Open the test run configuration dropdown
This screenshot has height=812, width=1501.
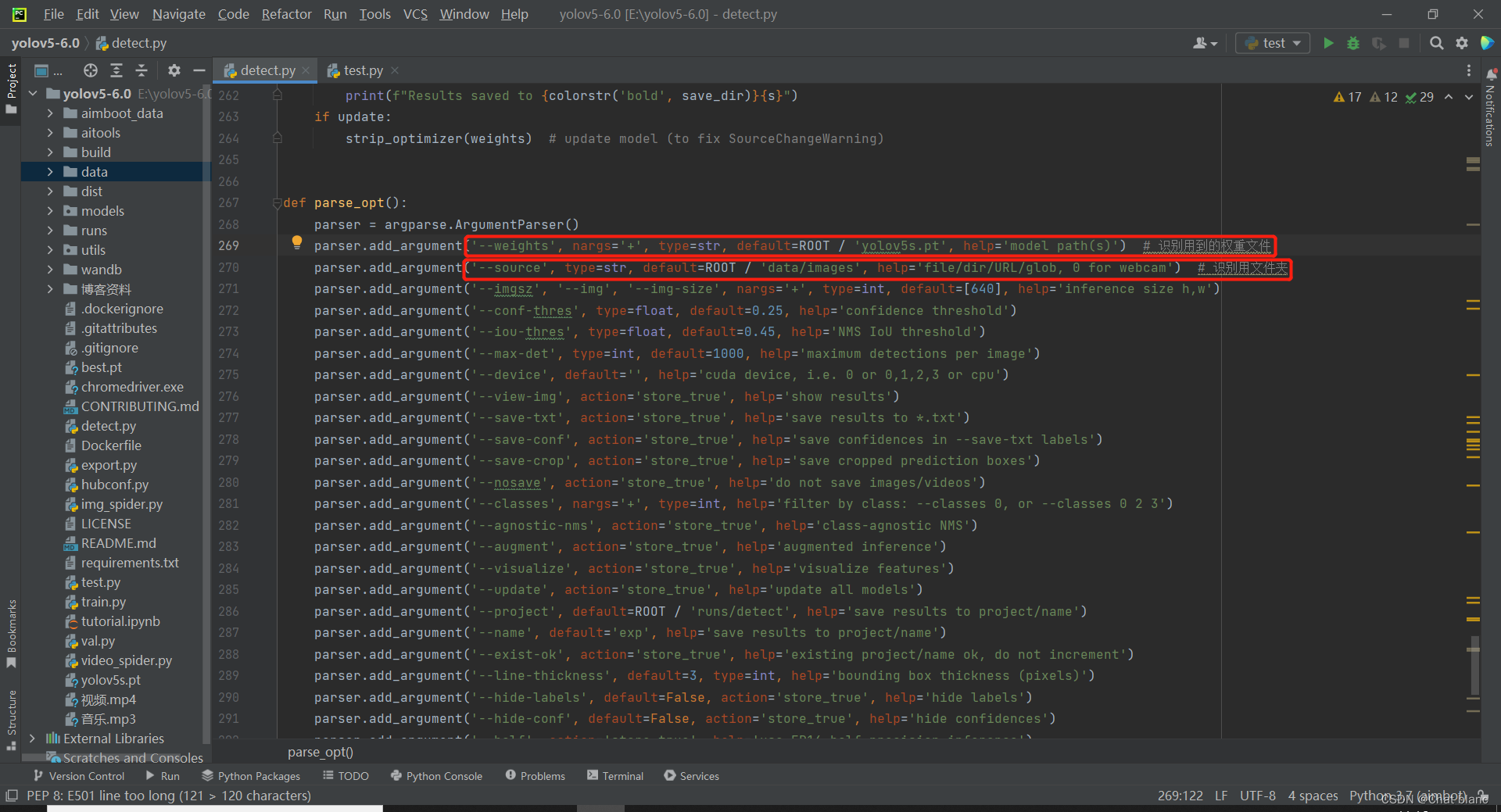tap(1273, 43)
